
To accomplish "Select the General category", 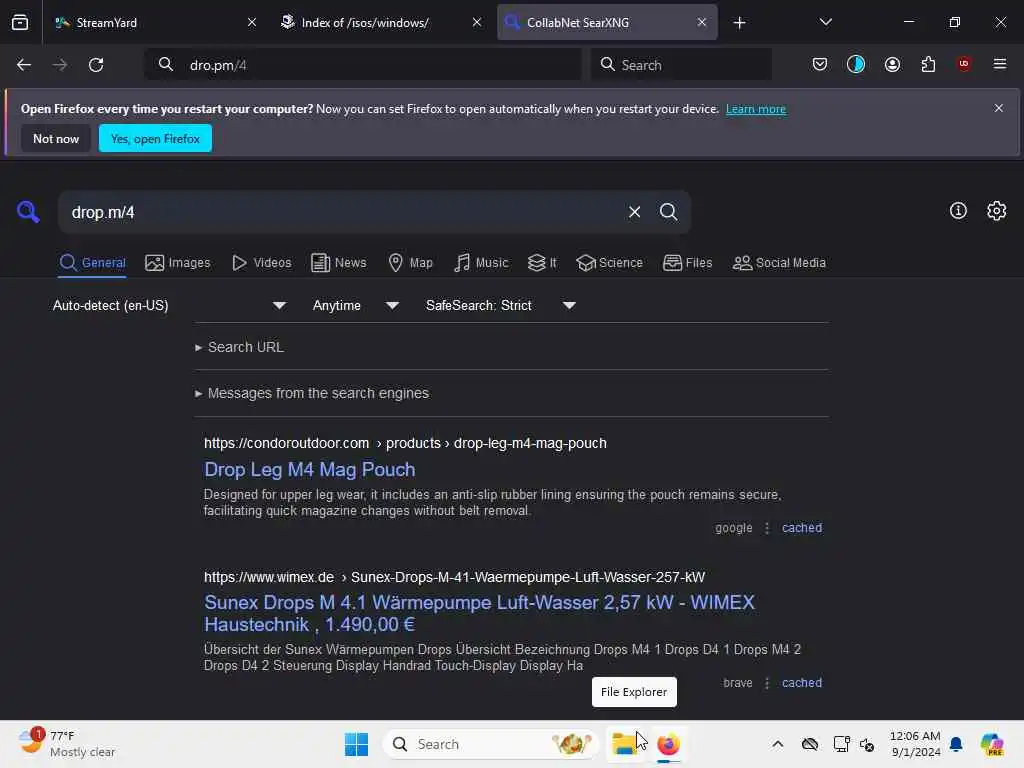I will click(x=92, y=263).
